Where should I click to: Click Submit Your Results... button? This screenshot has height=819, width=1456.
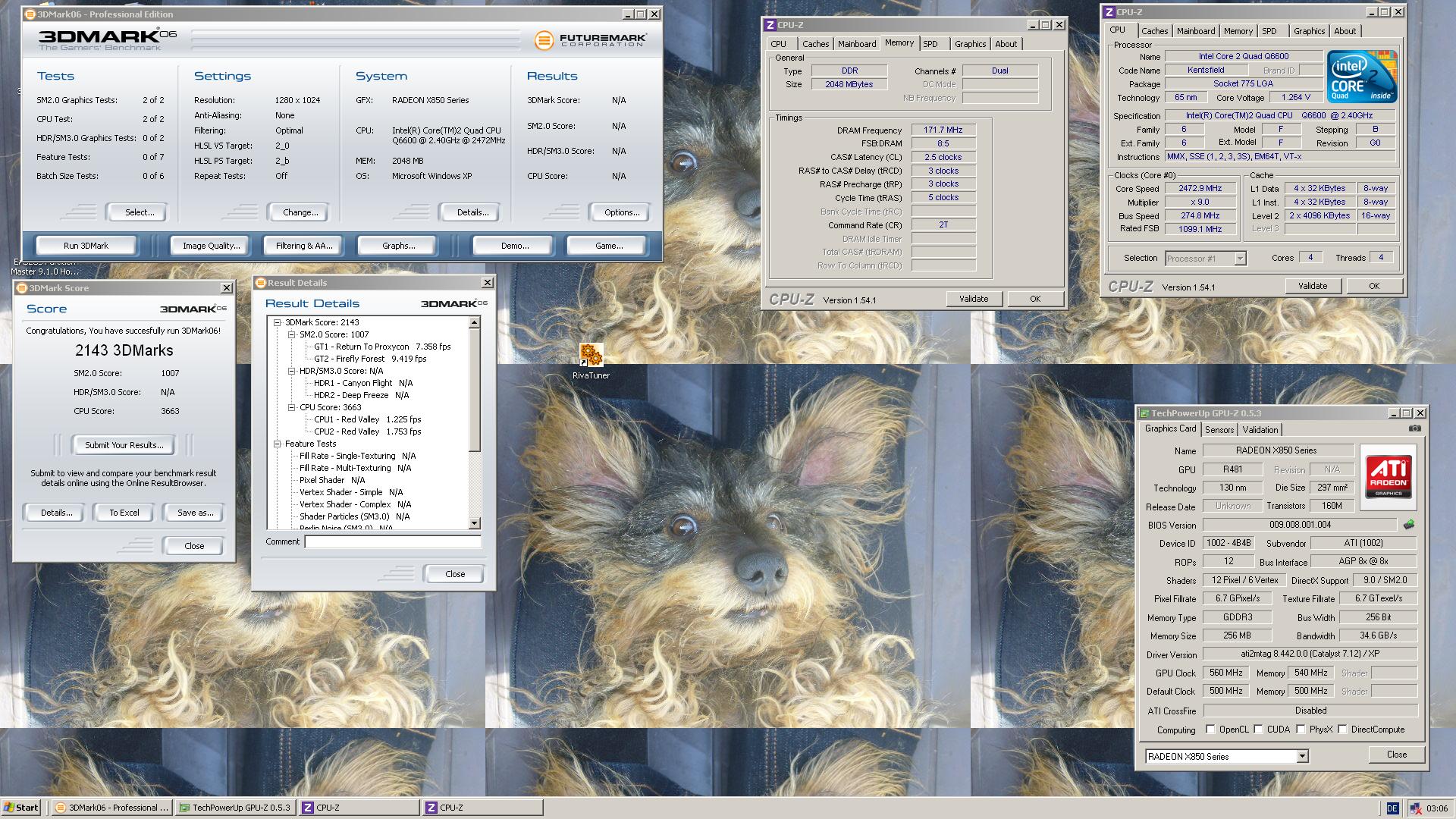pyautogui.click(x=124, y=445)
